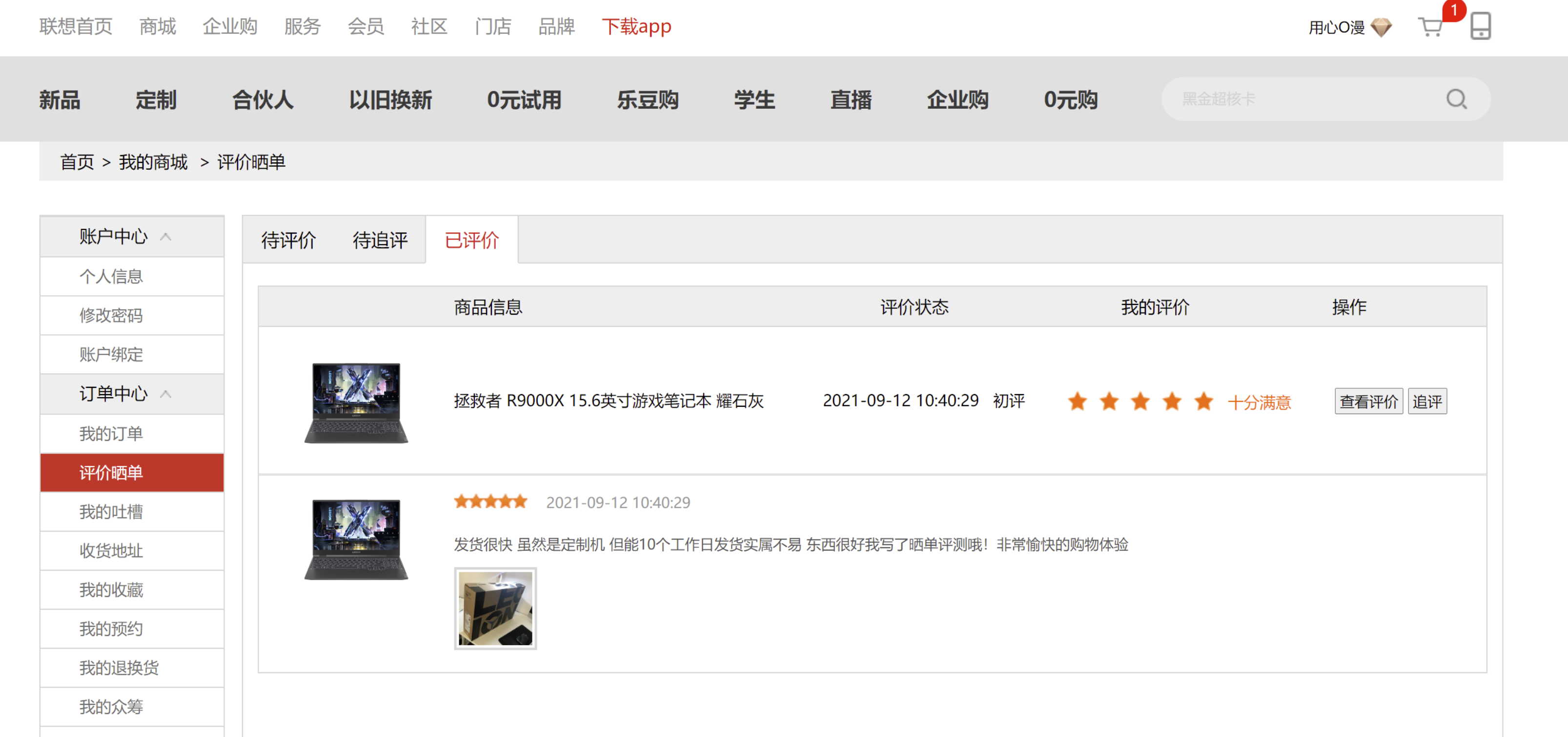The width and height of the screenshot is (1568, 737).
Task: Click 首页 in the breadcrumb
Action: click(x=77, y=162)
